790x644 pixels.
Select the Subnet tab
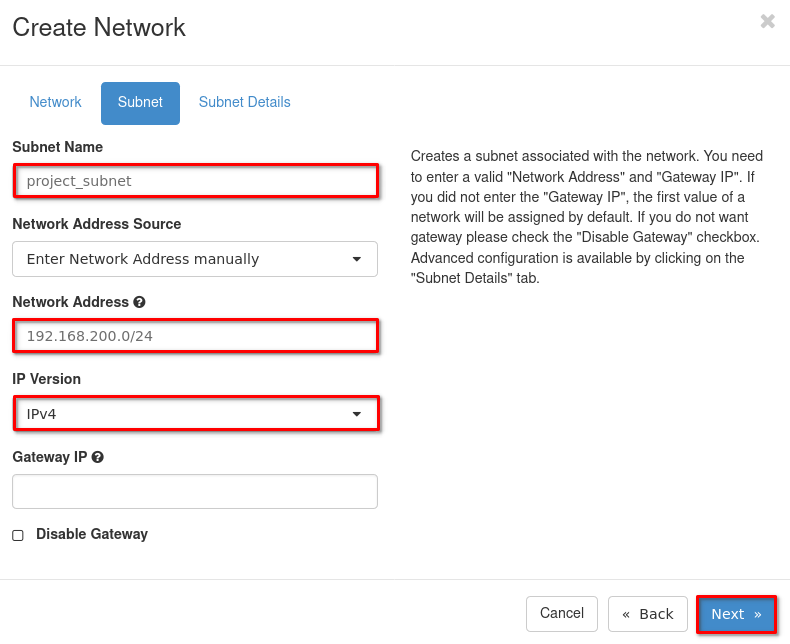pos(140,103)
